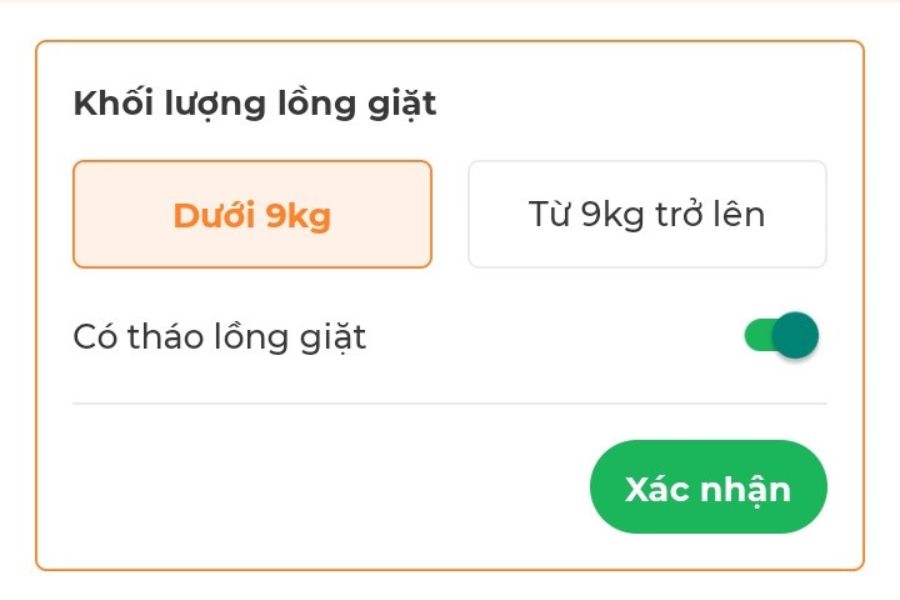Click the "Có tháo lồng giặt" label text
900x600 pixels.
(220, 337)
